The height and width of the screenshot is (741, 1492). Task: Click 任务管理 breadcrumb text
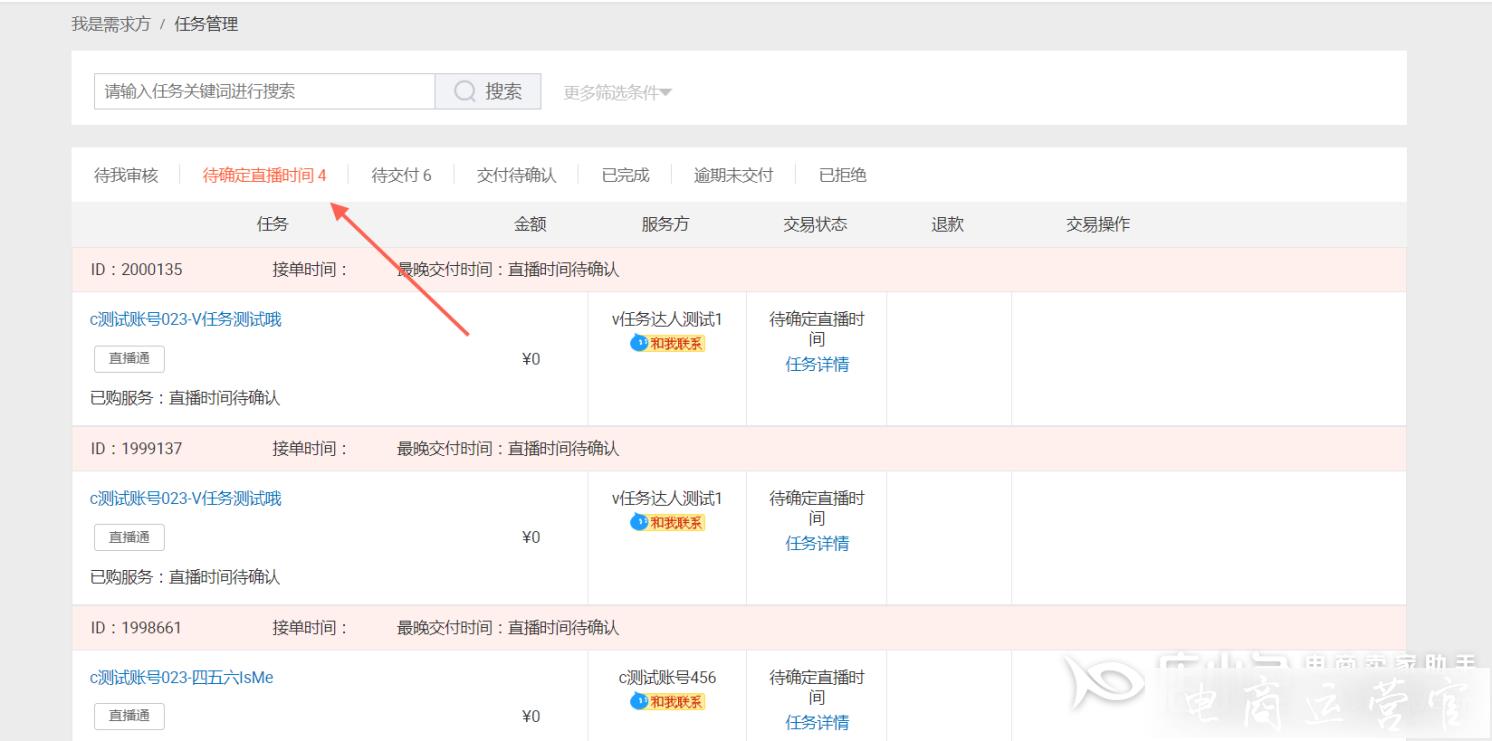tap(206, 24)
